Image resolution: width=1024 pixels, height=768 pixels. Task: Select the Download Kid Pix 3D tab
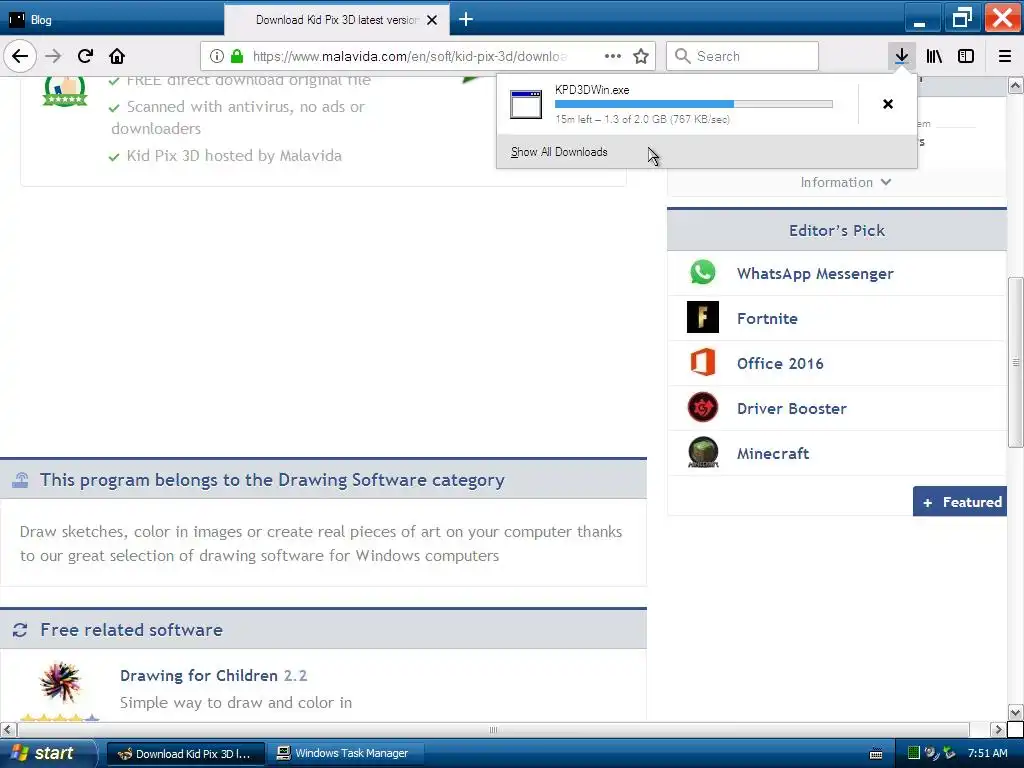pos(336,20)
